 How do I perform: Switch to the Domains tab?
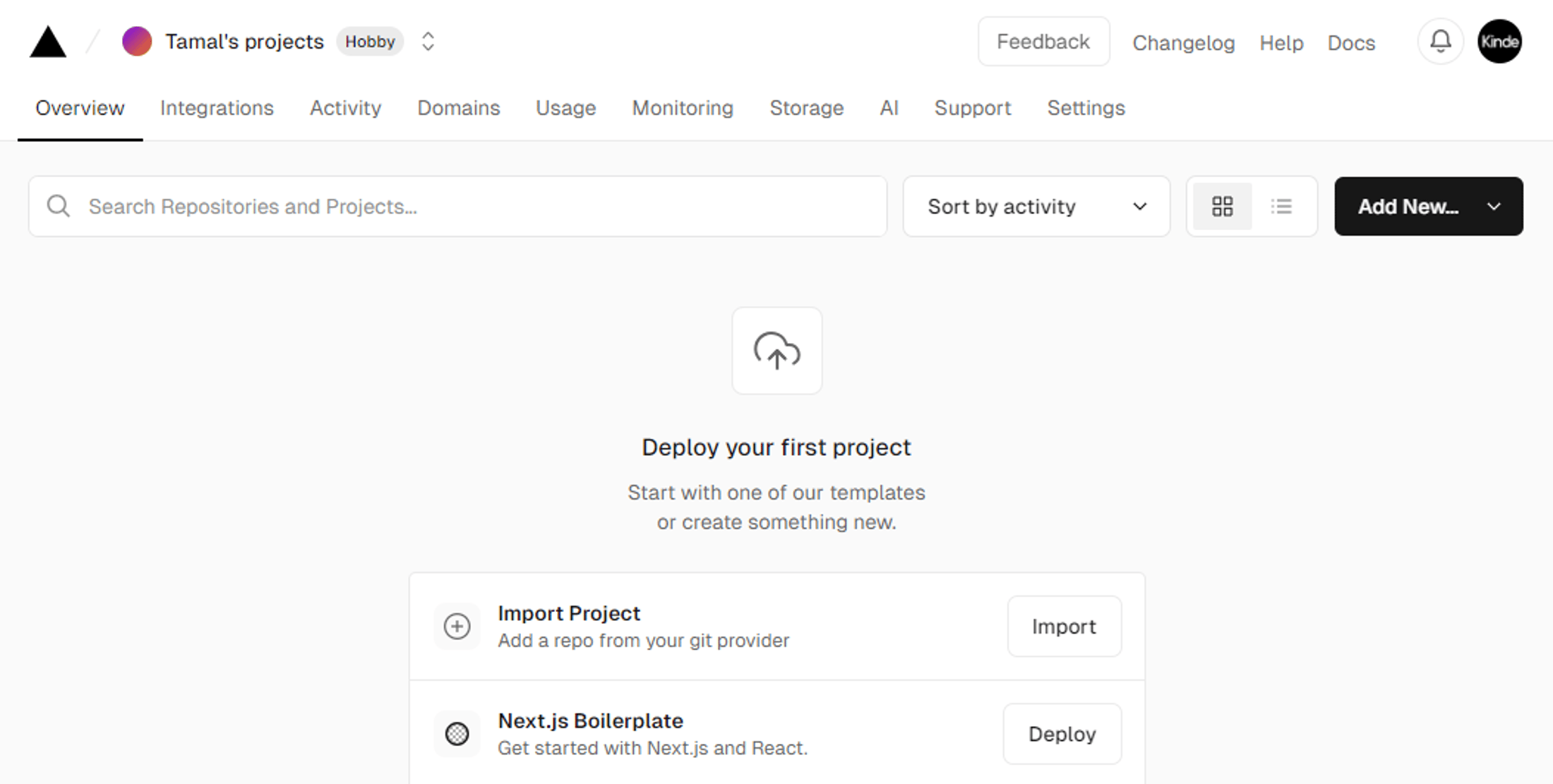[458, 108]
